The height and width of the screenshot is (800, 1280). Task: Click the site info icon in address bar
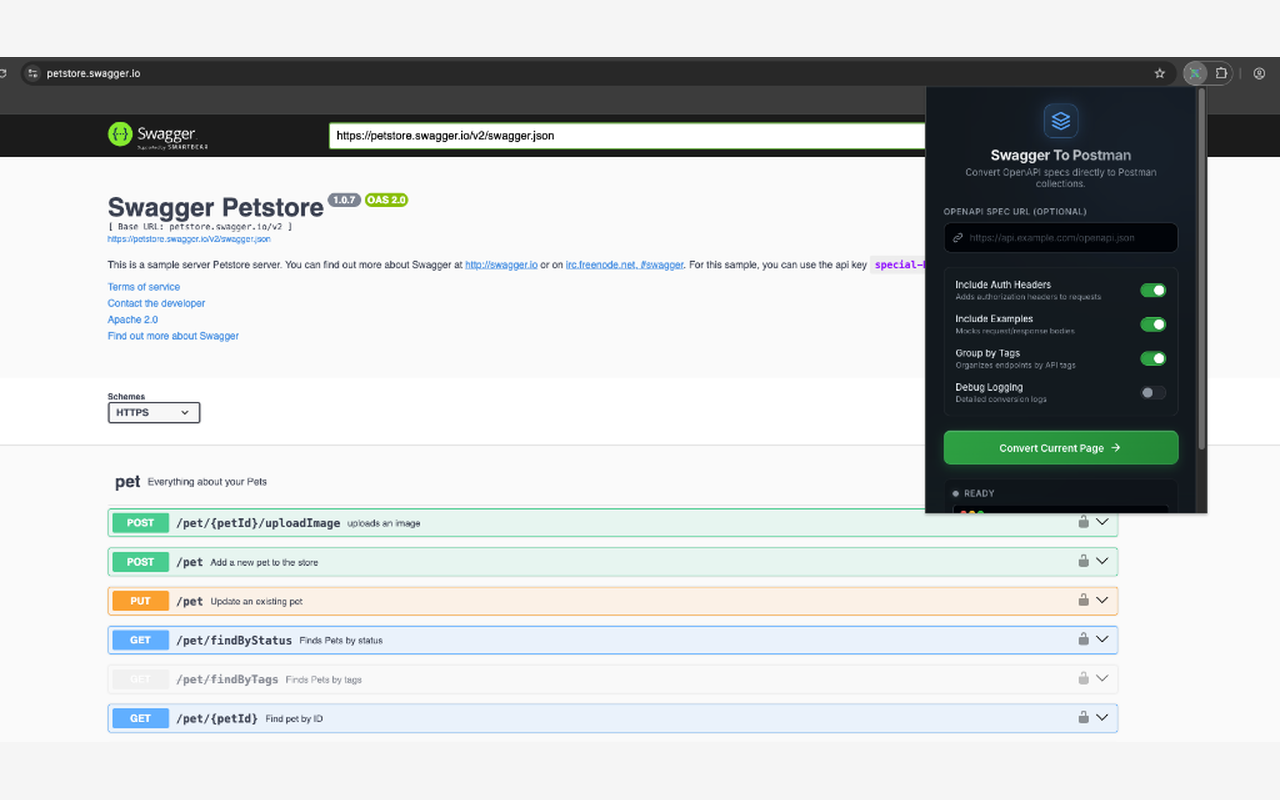click(32, 73)
